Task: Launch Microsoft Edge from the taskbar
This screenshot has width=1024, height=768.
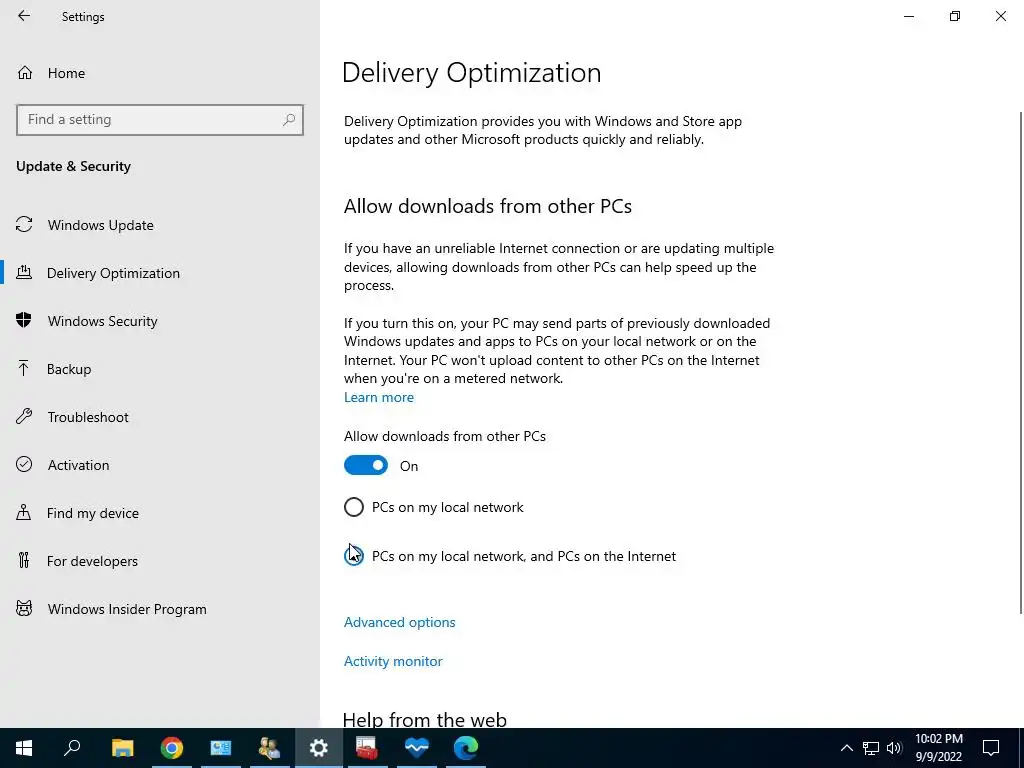Action: 466,748
